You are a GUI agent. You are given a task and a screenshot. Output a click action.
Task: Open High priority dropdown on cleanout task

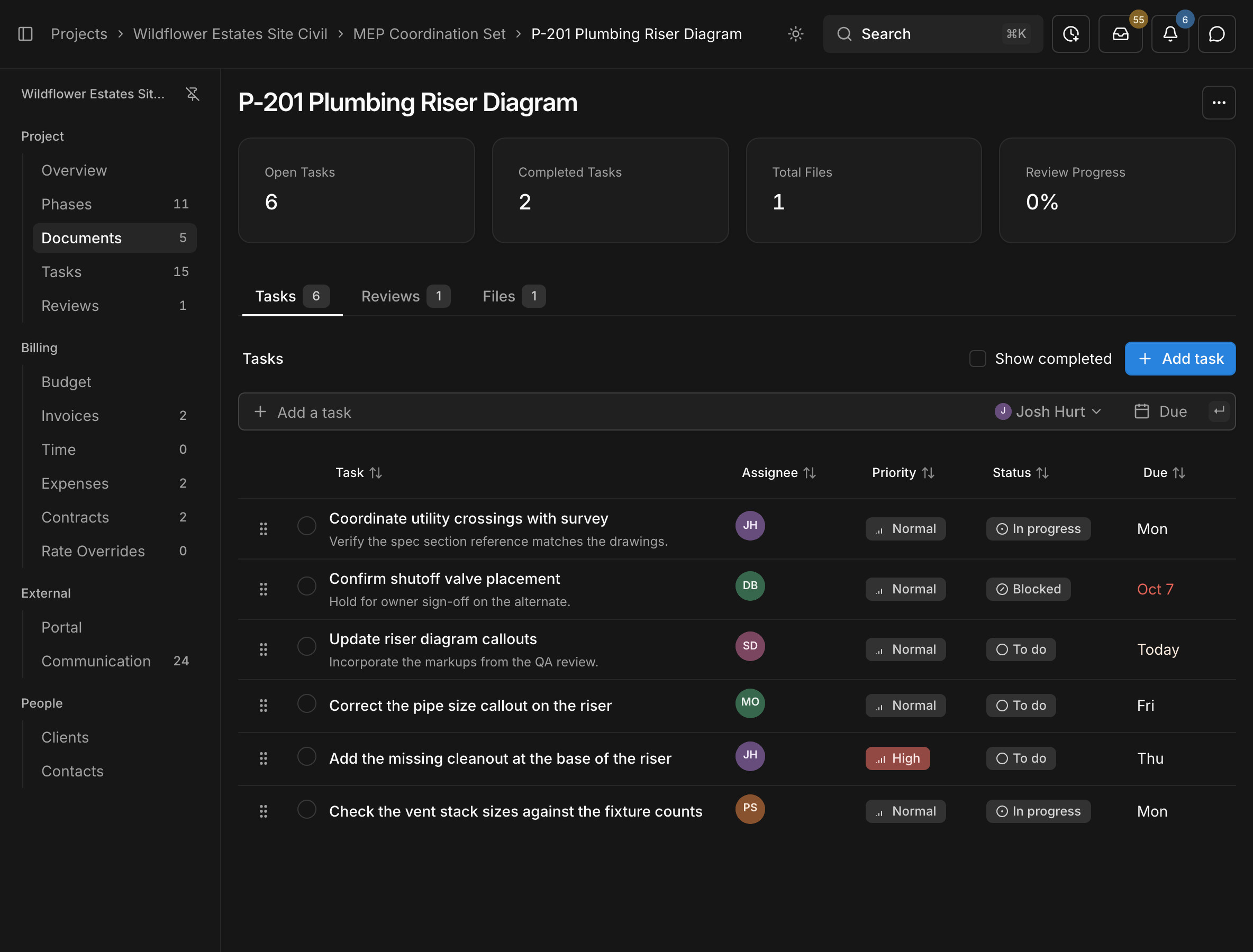(897, 758)
